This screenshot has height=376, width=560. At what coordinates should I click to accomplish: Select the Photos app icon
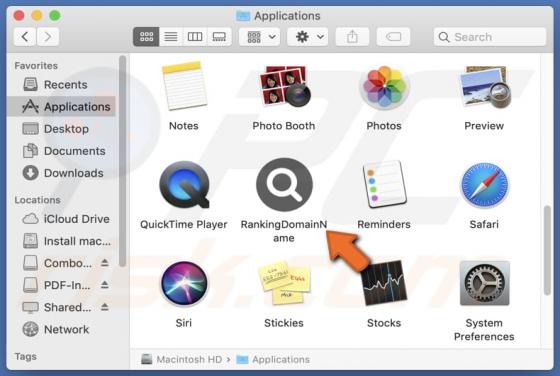click(384, 86)
